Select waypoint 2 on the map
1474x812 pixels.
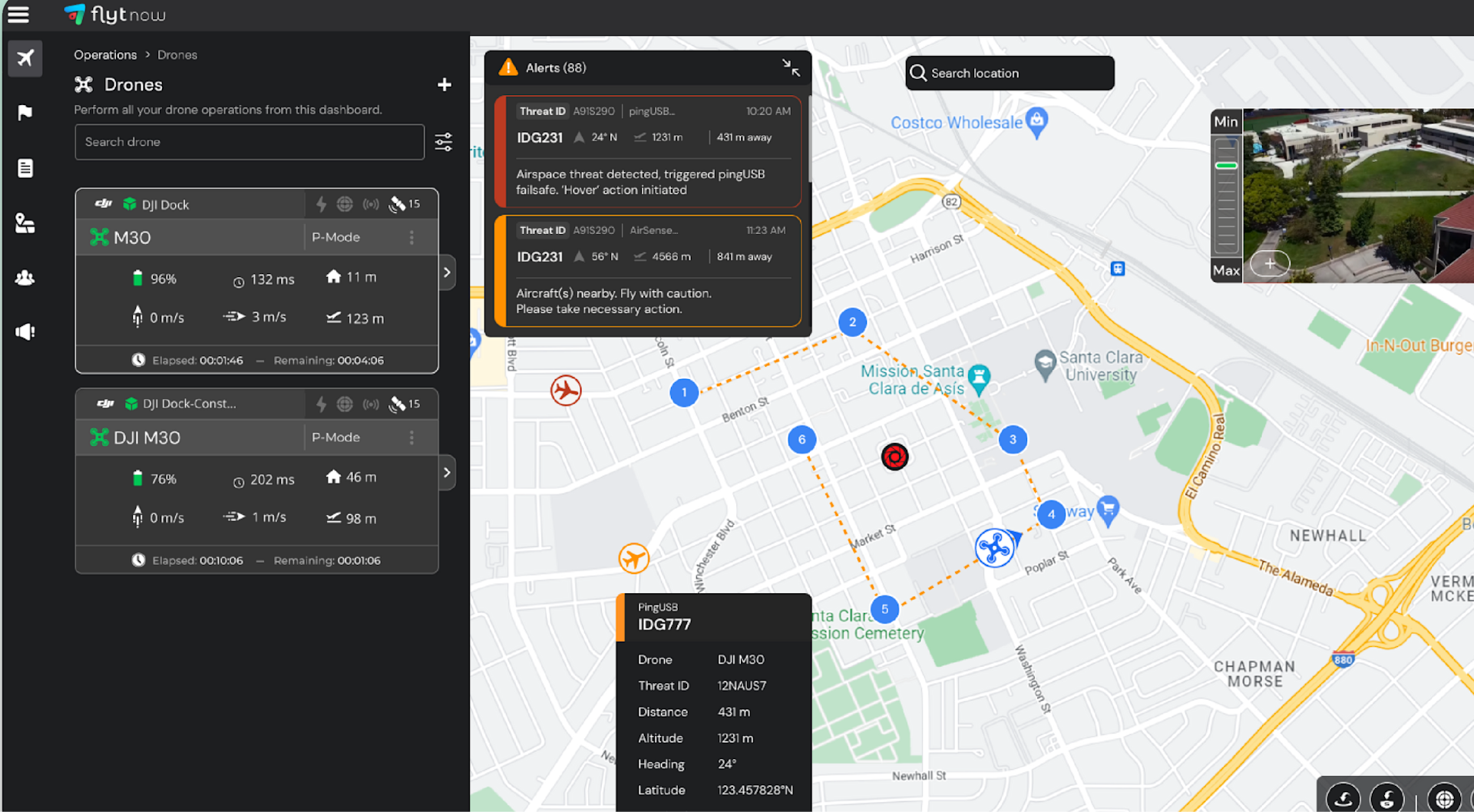852,322
